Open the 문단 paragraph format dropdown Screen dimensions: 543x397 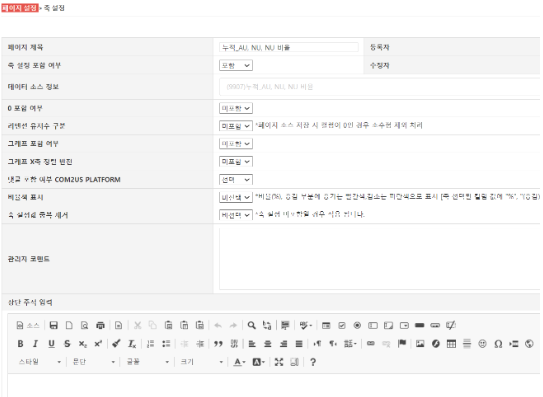click(94, 362)
